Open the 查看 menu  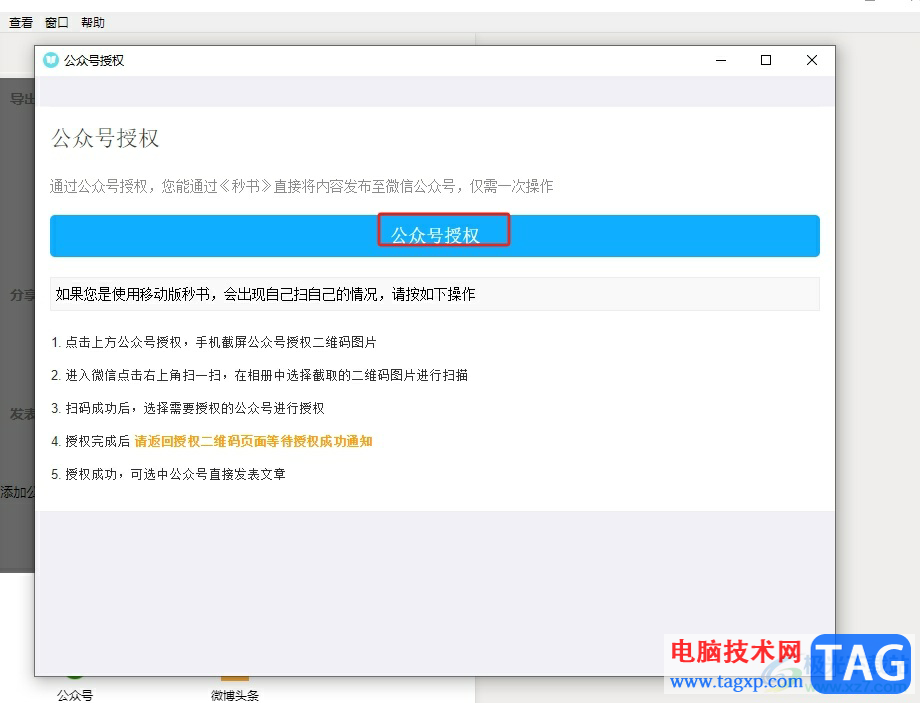21,22
